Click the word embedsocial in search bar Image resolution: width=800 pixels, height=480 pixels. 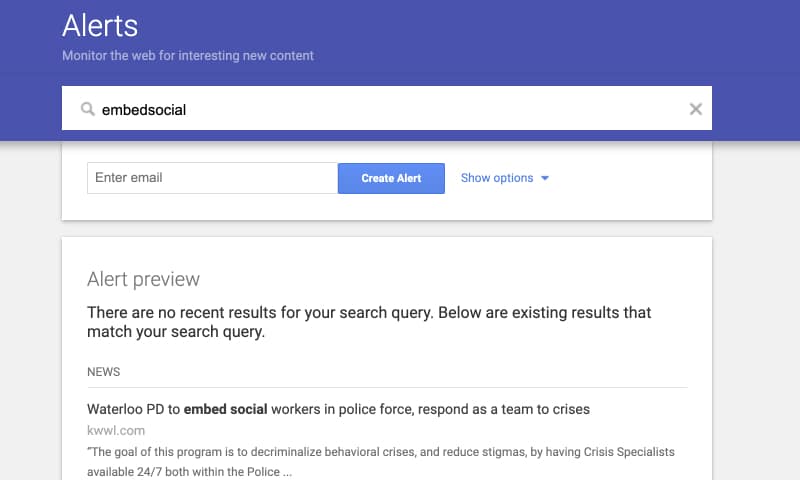point(144,110)
